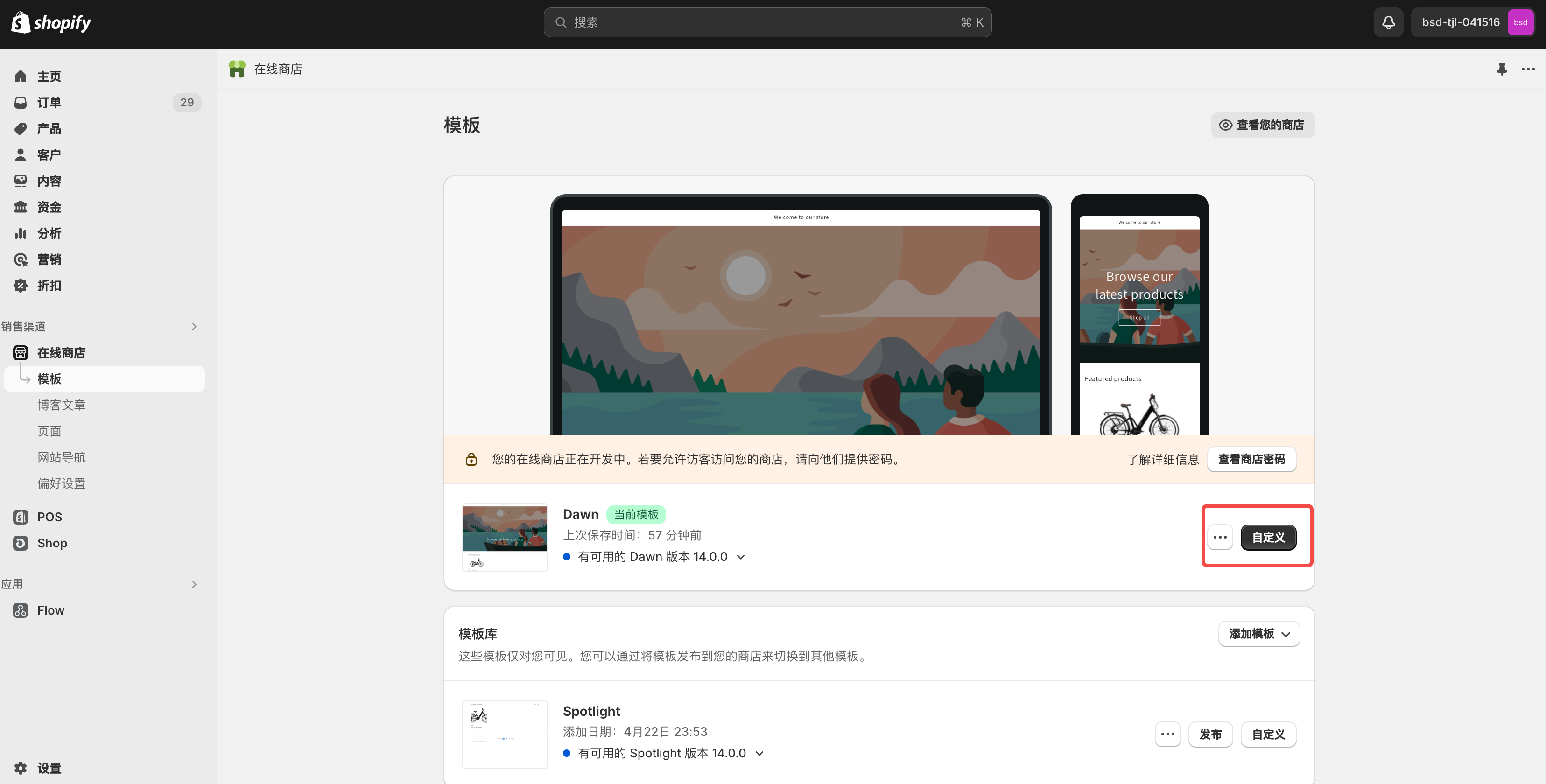
Task: Click the notification bell icon
Action: (x=1388, y=22)
